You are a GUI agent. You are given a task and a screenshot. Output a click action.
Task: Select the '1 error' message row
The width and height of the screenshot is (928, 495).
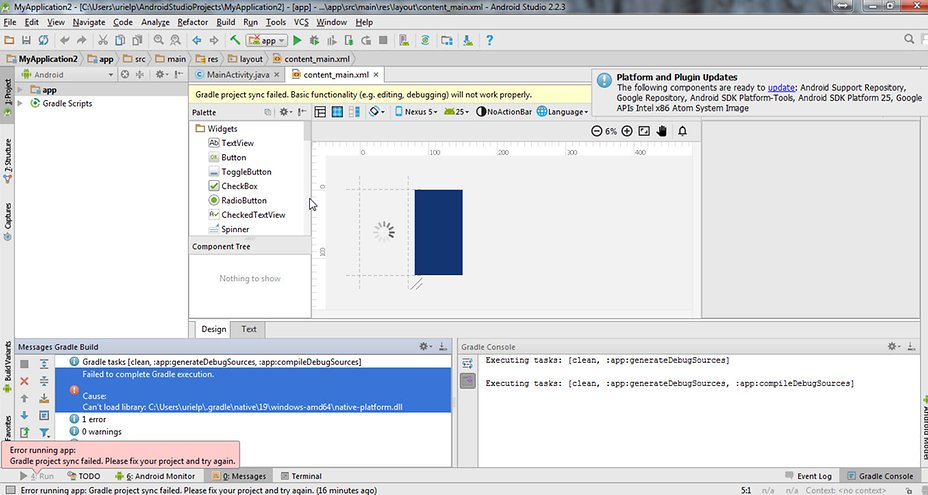(x=254, y=419)
